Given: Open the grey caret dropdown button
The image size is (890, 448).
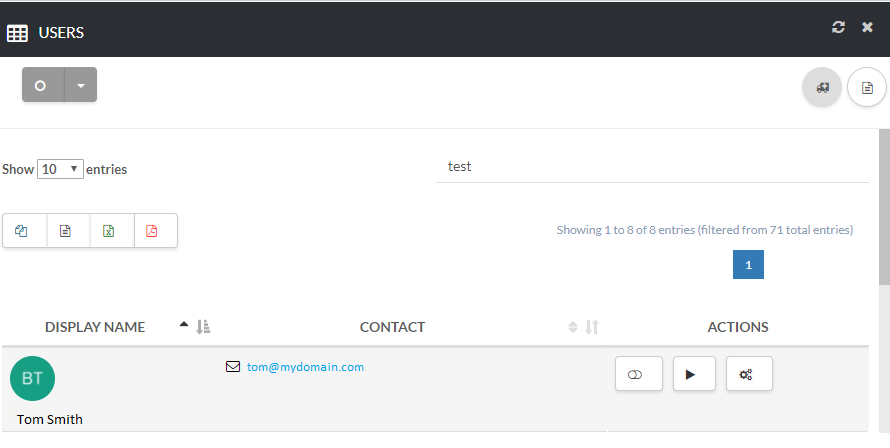Looking at the screenshot, I should tap(81, 86).
